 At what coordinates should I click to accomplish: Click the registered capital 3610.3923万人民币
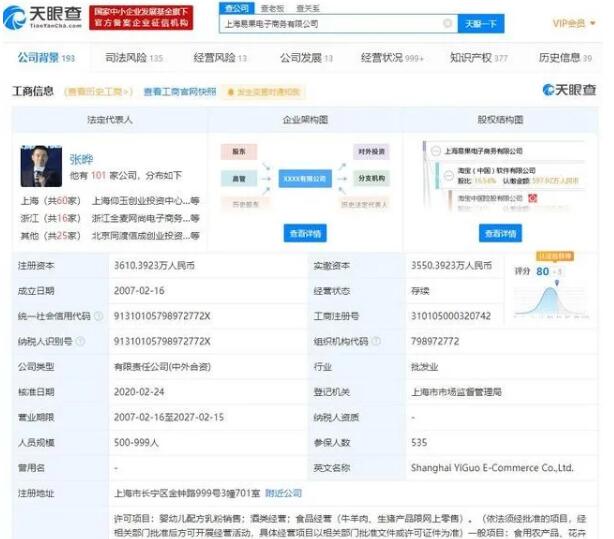(x=154, y=266)
